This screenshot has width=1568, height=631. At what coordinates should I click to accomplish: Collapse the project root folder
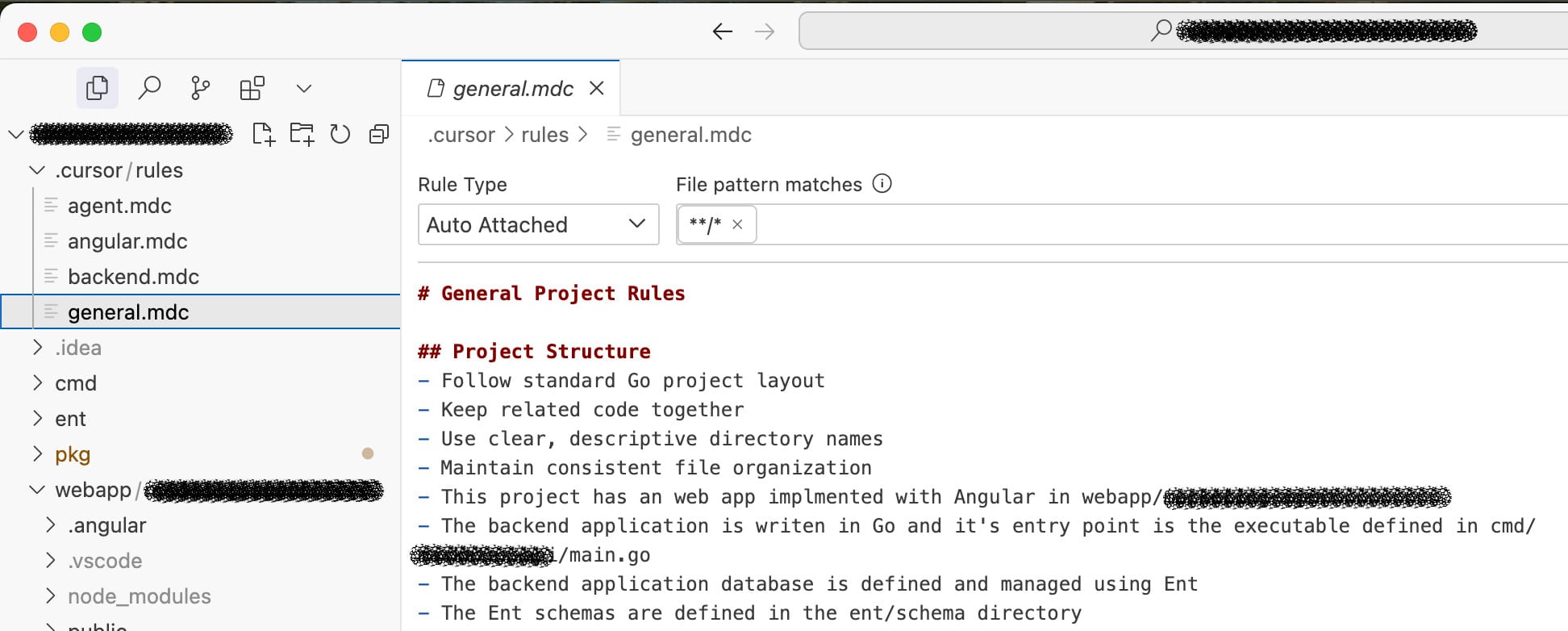tap(15, 134)
